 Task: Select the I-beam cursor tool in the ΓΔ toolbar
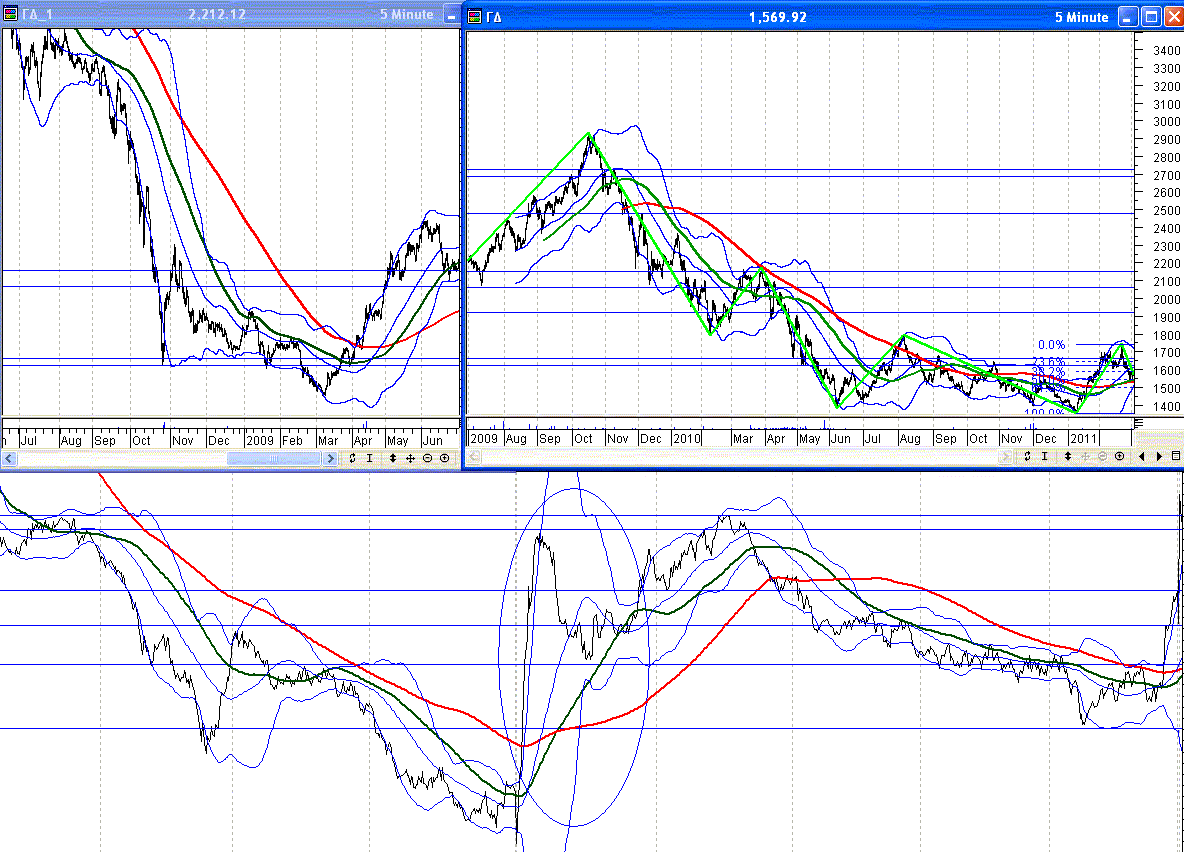[1045, 457]
